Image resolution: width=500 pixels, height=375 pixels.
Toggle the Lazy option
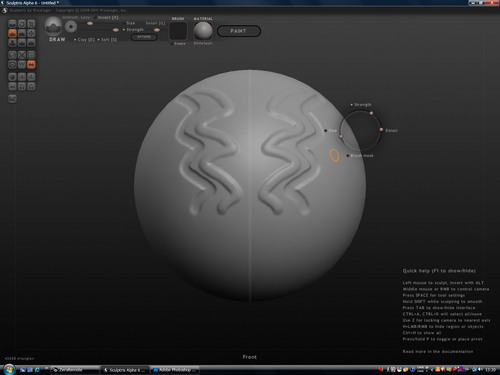85,17
